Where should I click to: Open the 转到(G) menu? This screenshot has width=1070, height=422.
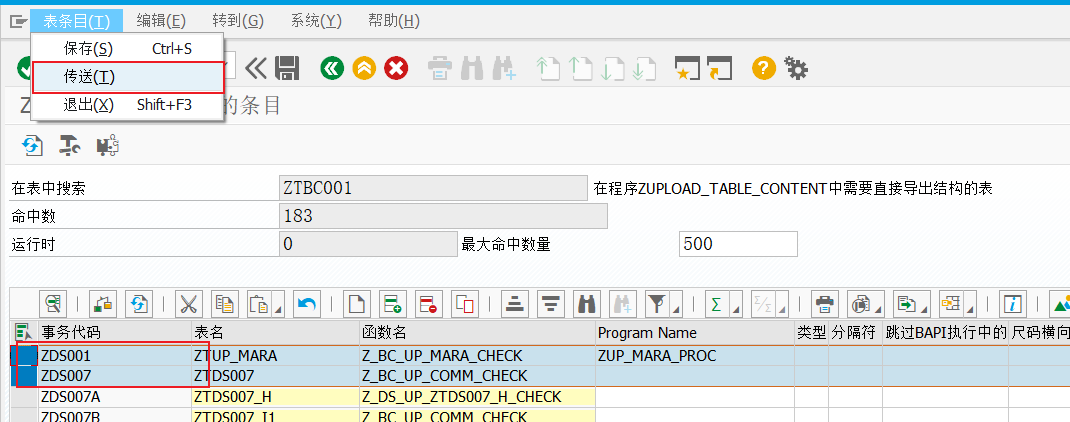click(x=237, y=21)
